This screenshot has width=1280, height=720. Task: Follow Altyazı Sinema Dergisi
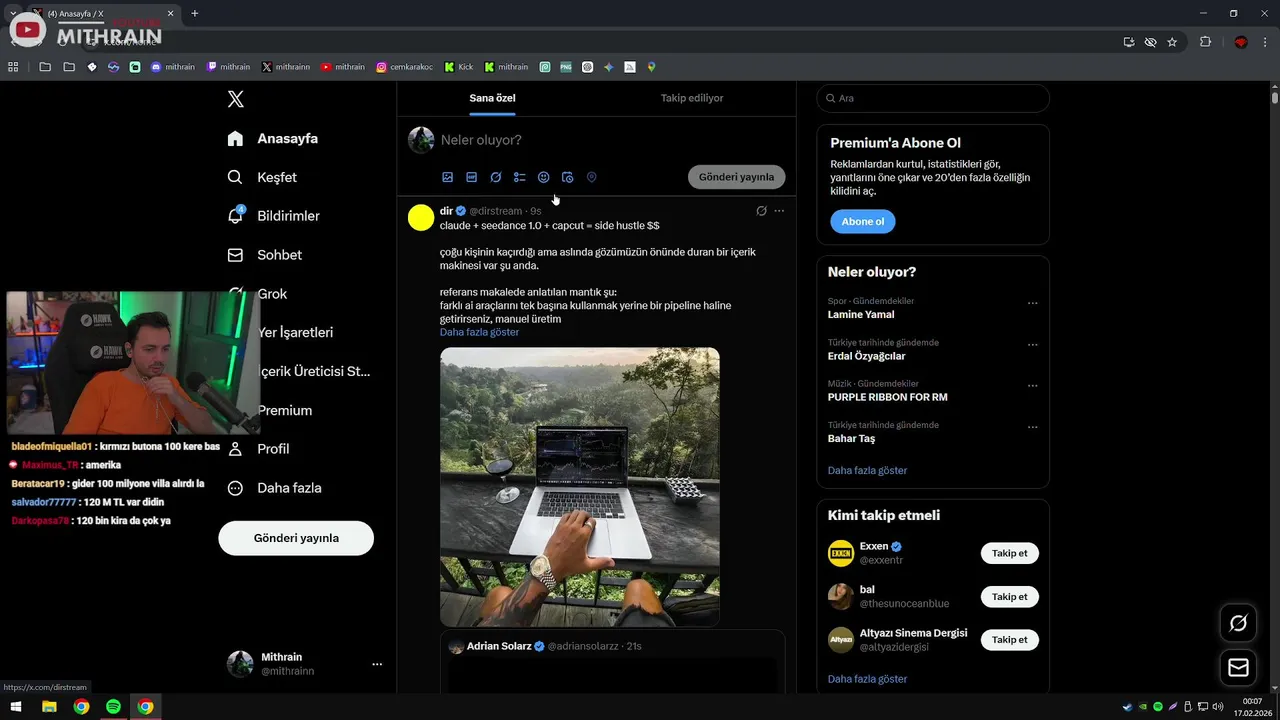click(x=1010, y=640)
